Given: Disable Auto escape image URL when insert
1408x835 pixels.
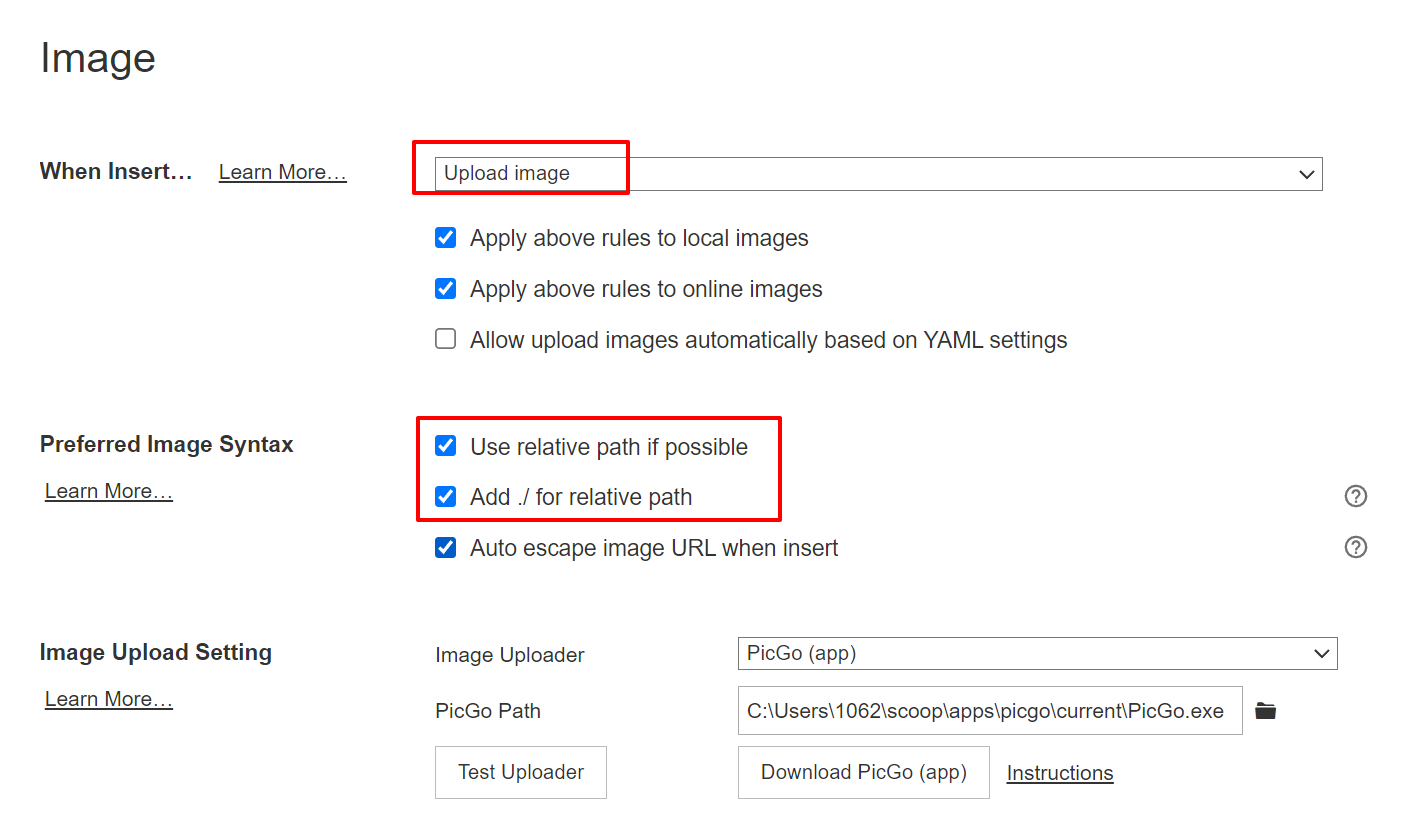Looking at the screenshot, I should (x=445, y=547).
